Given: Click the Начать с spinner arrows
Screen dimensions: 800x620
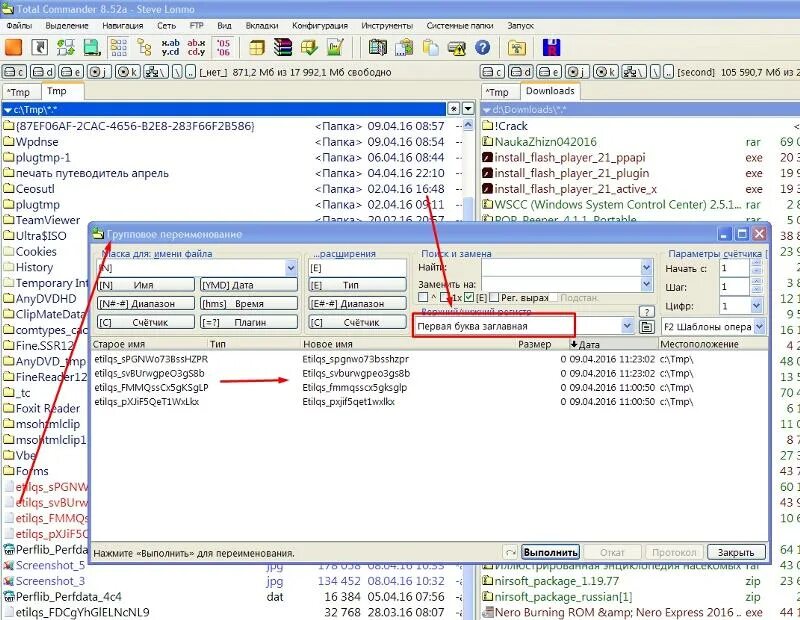Looking at the screenshot, I should tap(757, 267).
